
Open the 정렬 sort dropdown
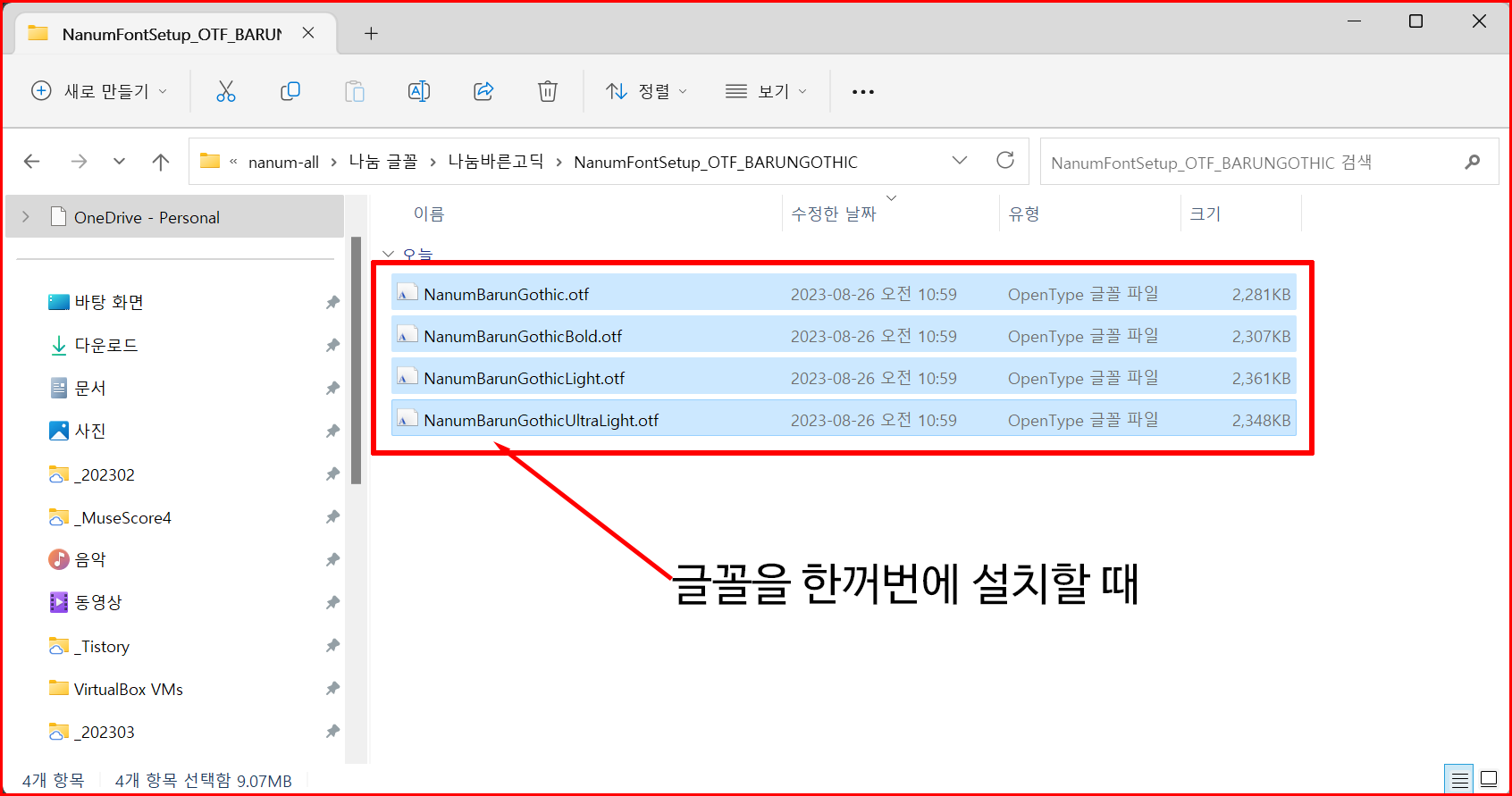[646, 91]
